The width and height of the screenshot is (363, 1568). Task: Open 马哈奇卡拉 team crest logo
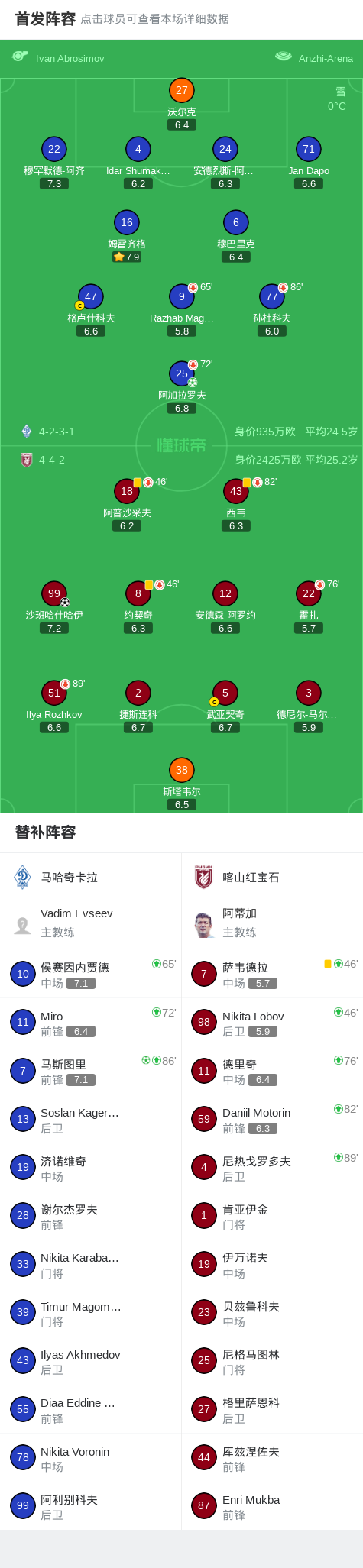[x=23, y=877]
